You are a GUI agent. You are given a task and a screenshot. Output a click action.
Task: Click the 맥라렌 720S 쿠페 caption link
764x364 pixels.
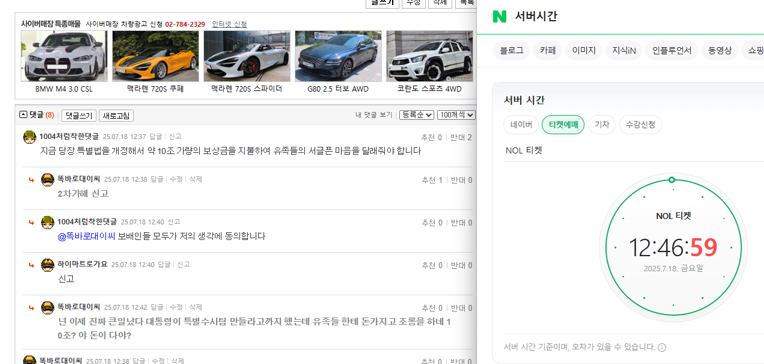tap(155, 89)
